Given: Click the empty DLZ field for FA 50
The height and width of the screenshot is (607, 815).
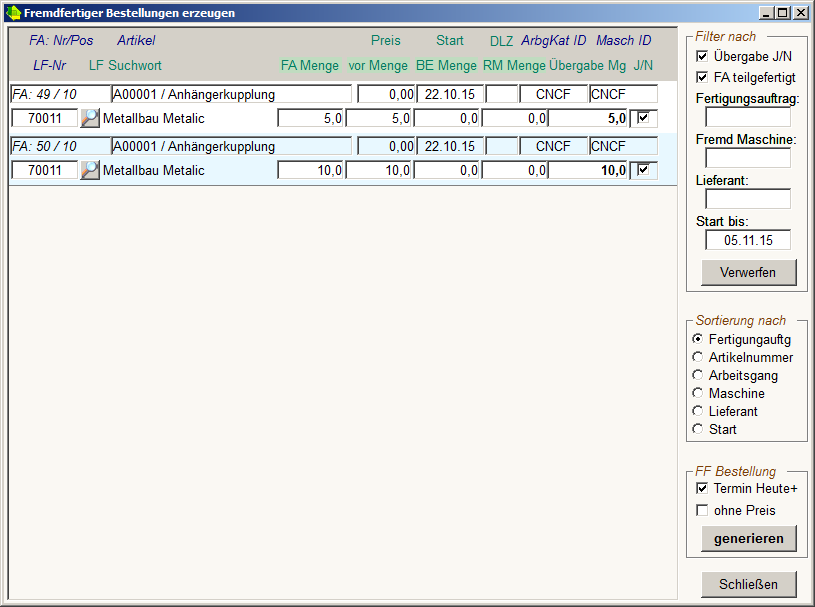Looking at the screenshot, I should (502, 146).
